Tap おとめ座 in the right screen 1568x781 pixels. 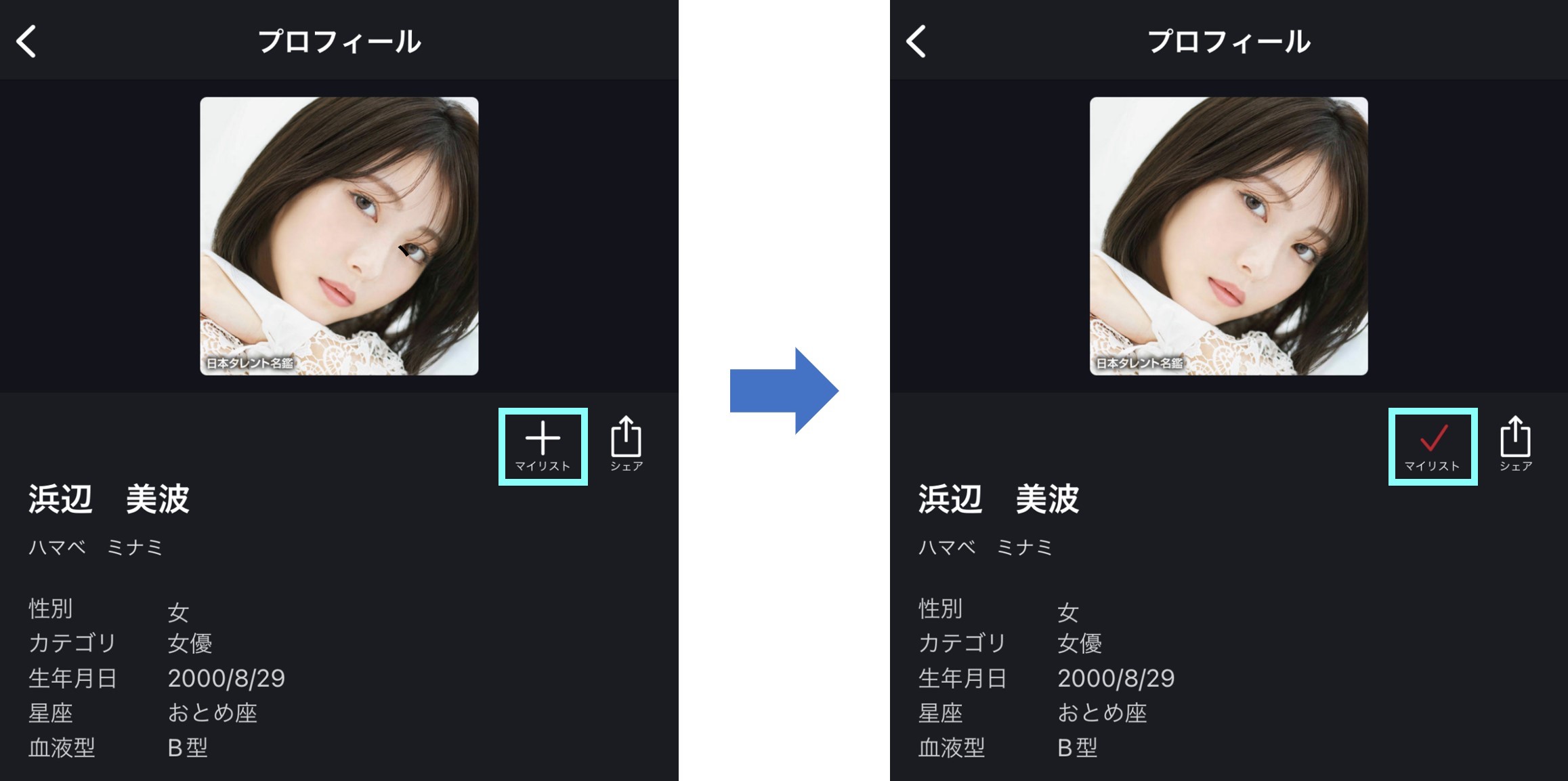tap(1102, 713)
